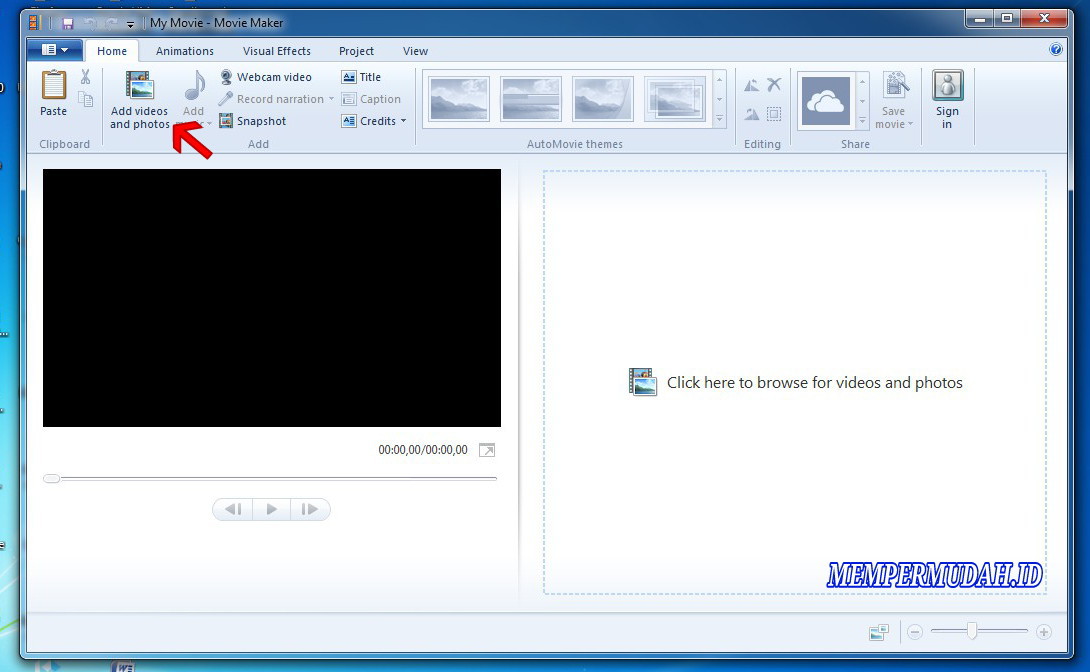Step to the next frame
1090x672 pixels.
coord(310,509)
